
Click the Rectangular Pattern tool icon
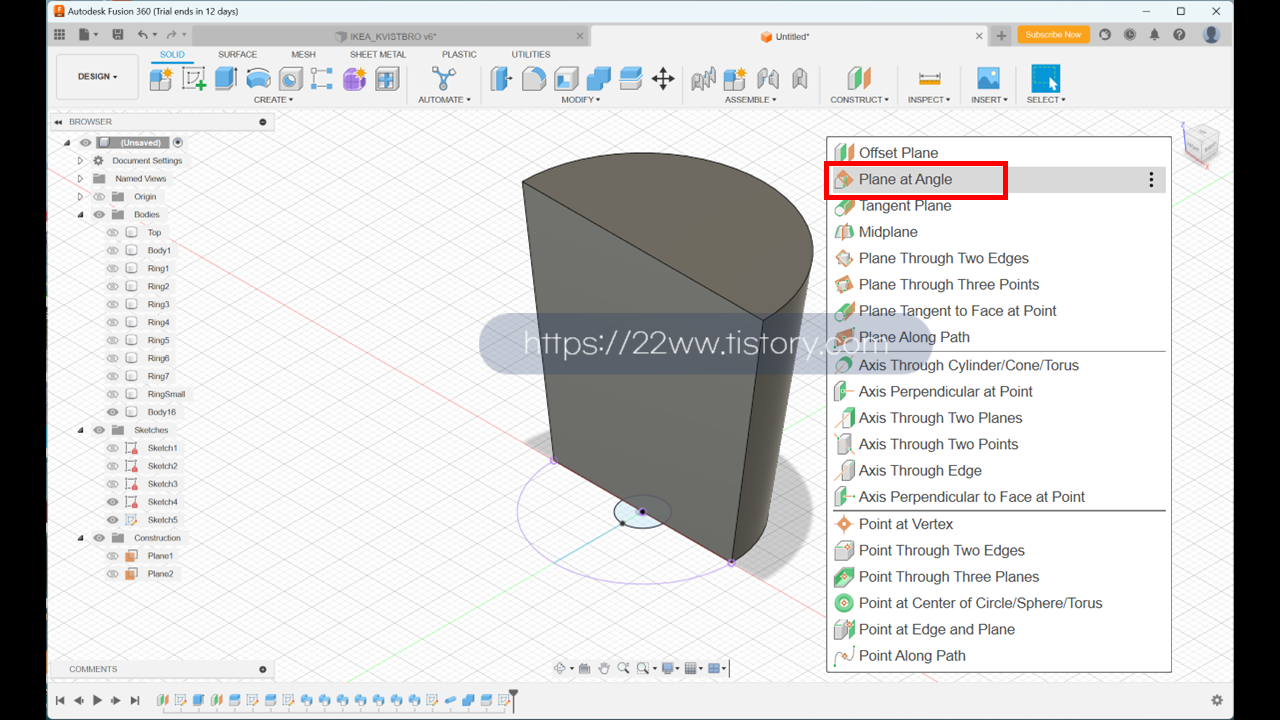point(322,78)
